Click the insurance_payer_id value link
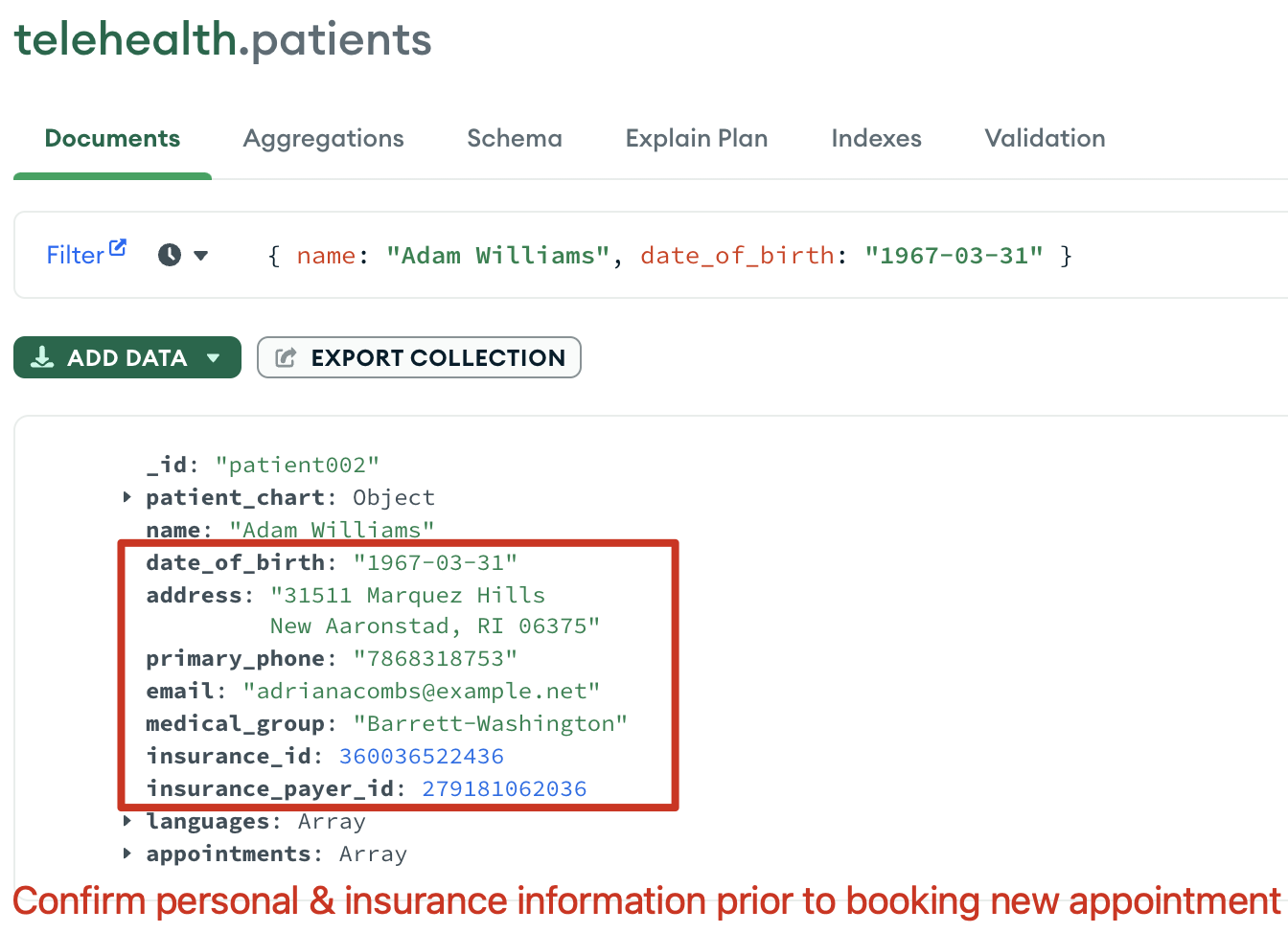 pos(503,788)
